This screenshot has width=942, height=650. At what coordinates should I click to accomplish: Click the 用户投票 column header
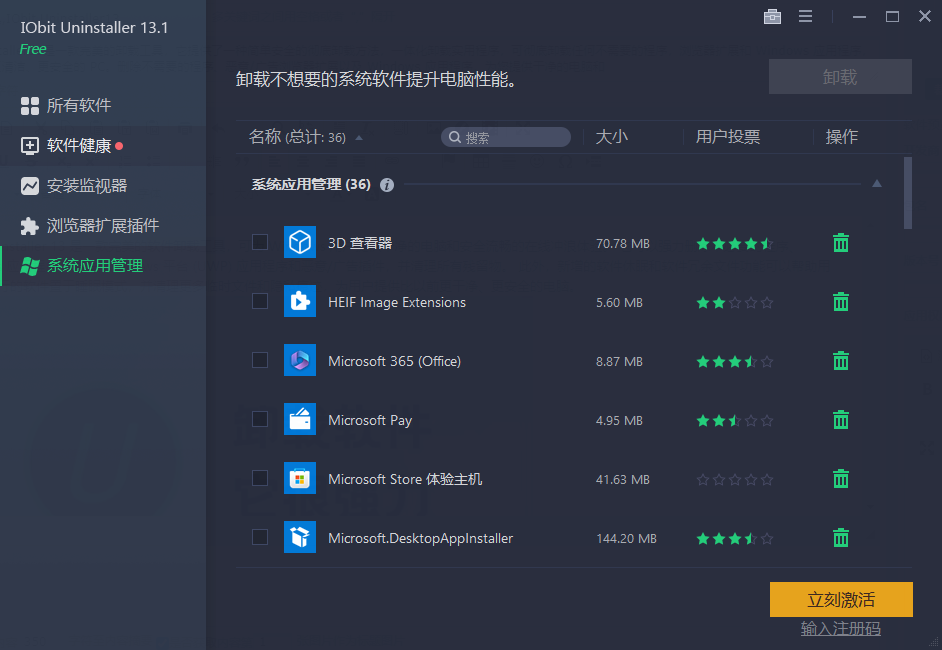pyautogui.click(x=728, y=137)
